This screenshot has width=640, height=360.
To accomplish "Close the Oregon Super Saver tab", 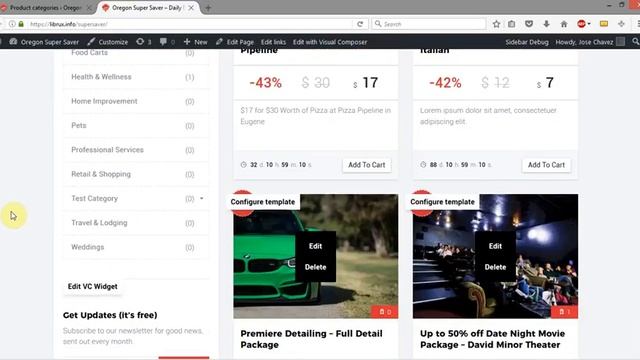I will pos(191,8).
